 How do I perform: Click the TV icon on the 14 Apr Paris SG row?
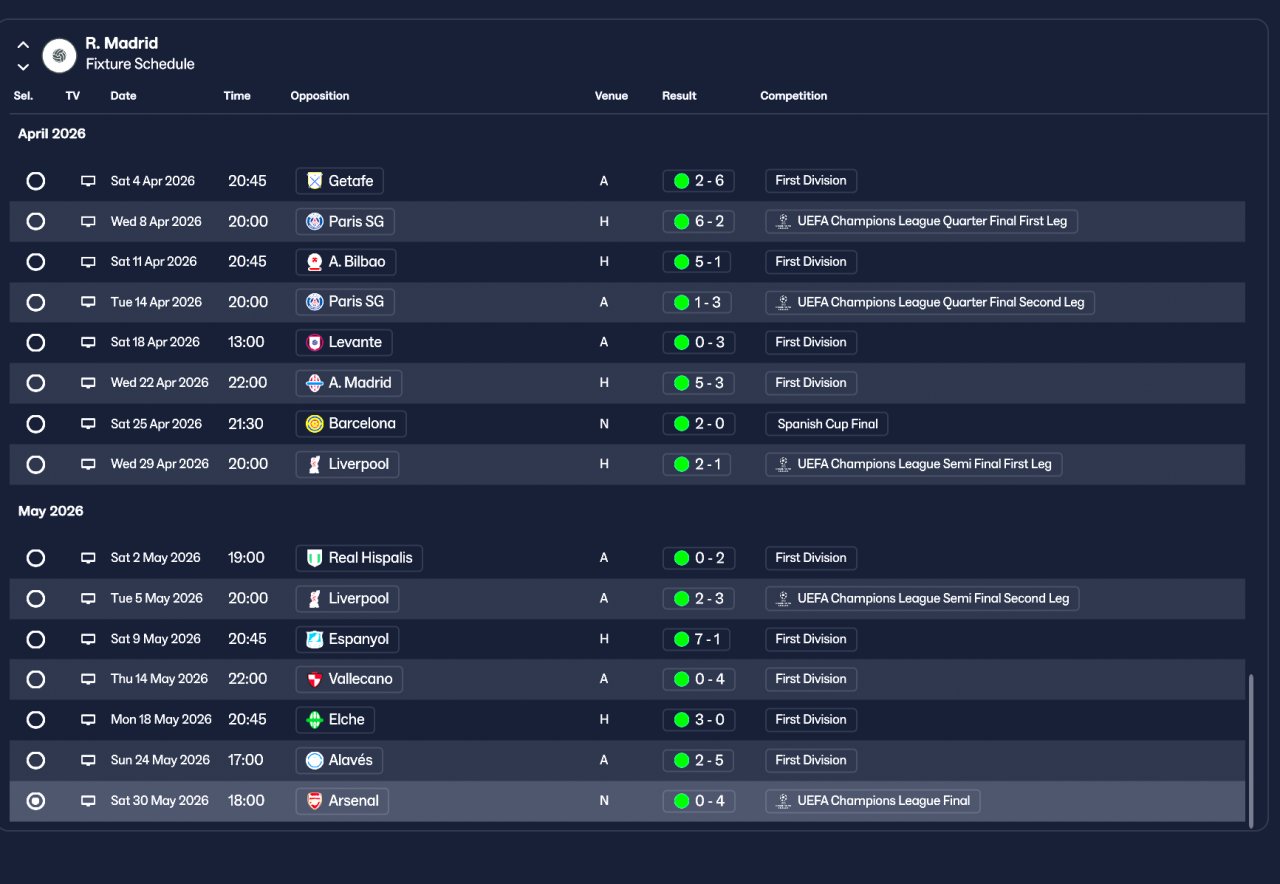click(88, 302)
